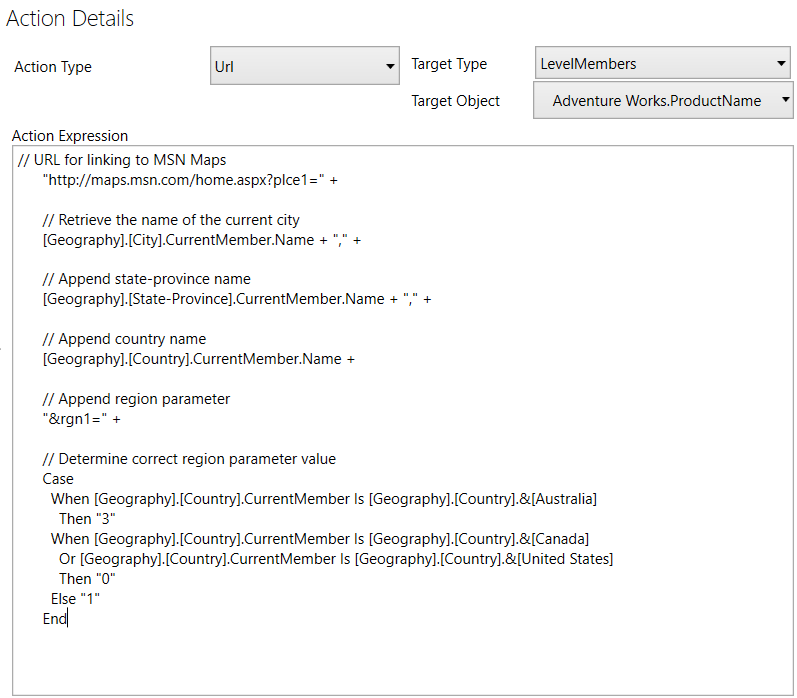Click the Case keyword in the expression
Screen dimensions: 797x698
tap(58, 479)
